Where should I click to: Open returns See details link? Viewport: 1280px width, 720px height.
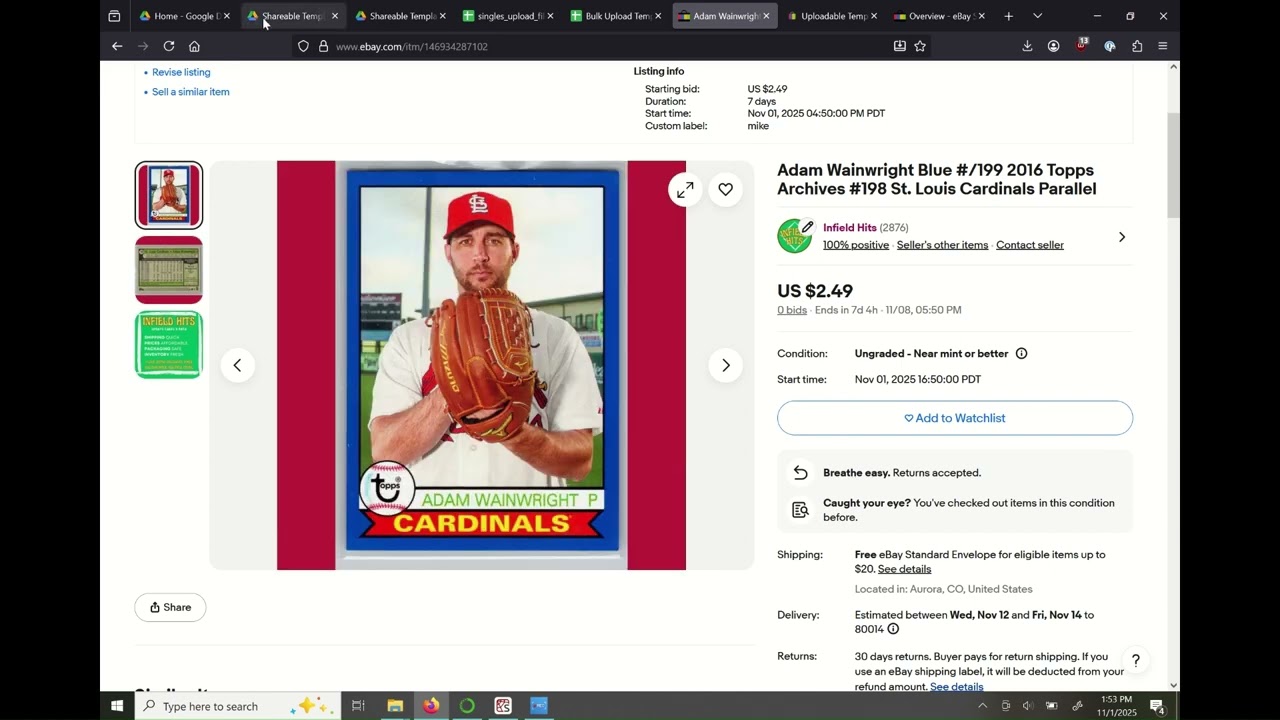[957, 687]
